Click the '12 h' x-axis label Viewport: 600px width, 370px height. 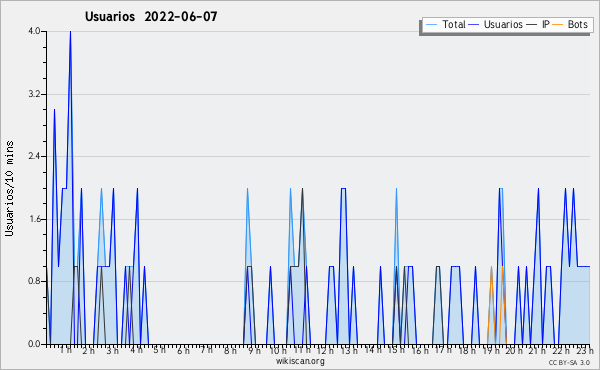[325, 350]
